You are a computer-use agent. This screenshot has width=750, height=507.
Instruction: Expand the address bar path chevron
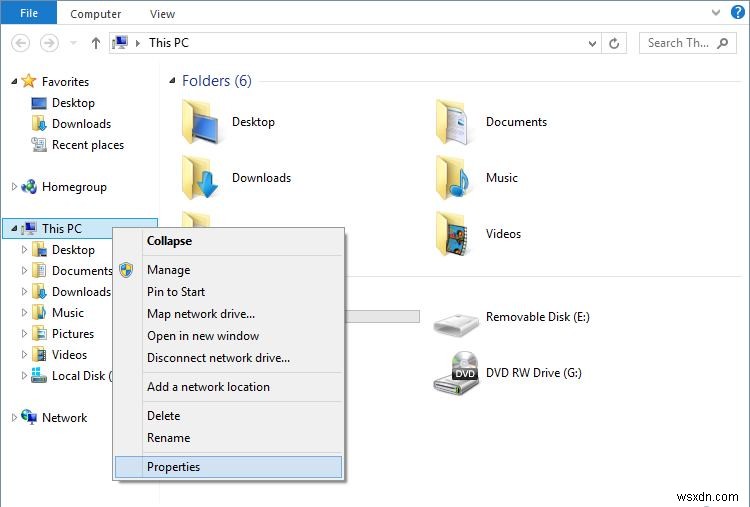(x=138, y=43)
